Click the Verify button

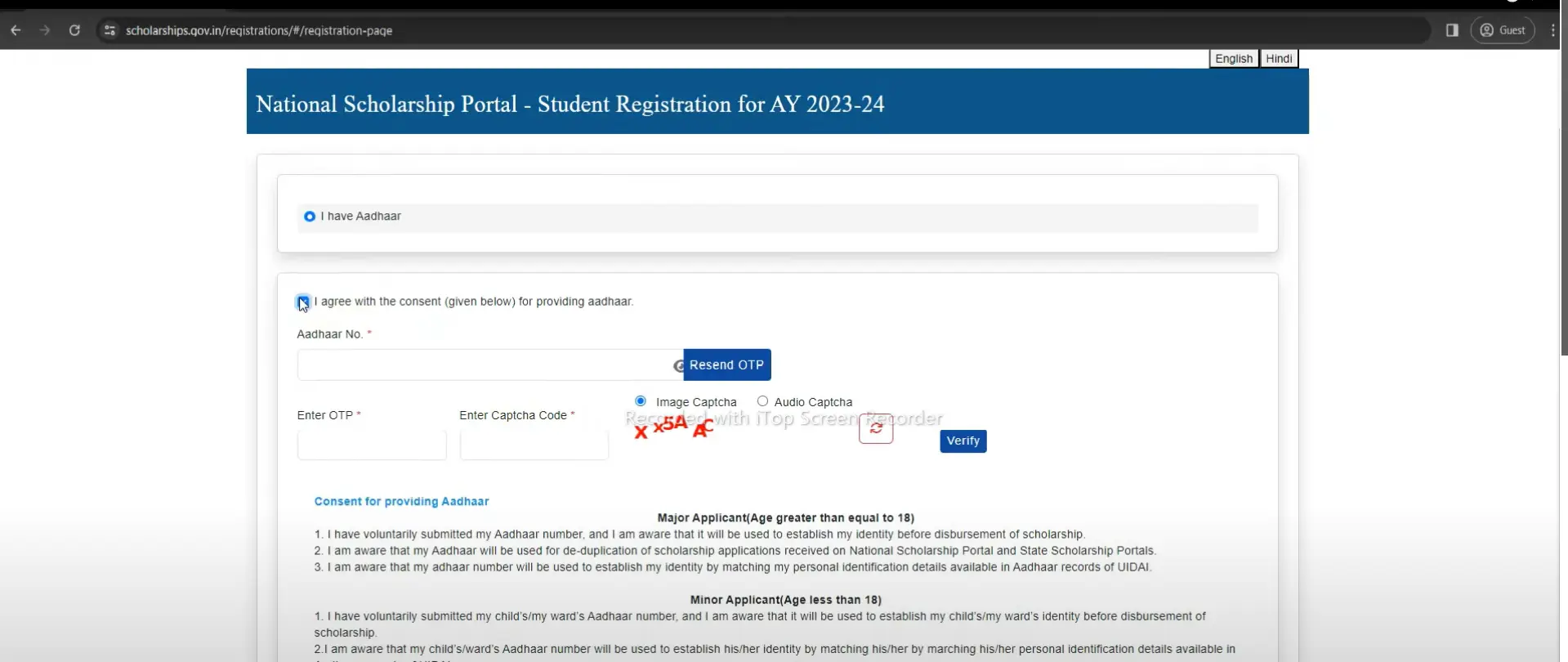(x=963, y=441)
